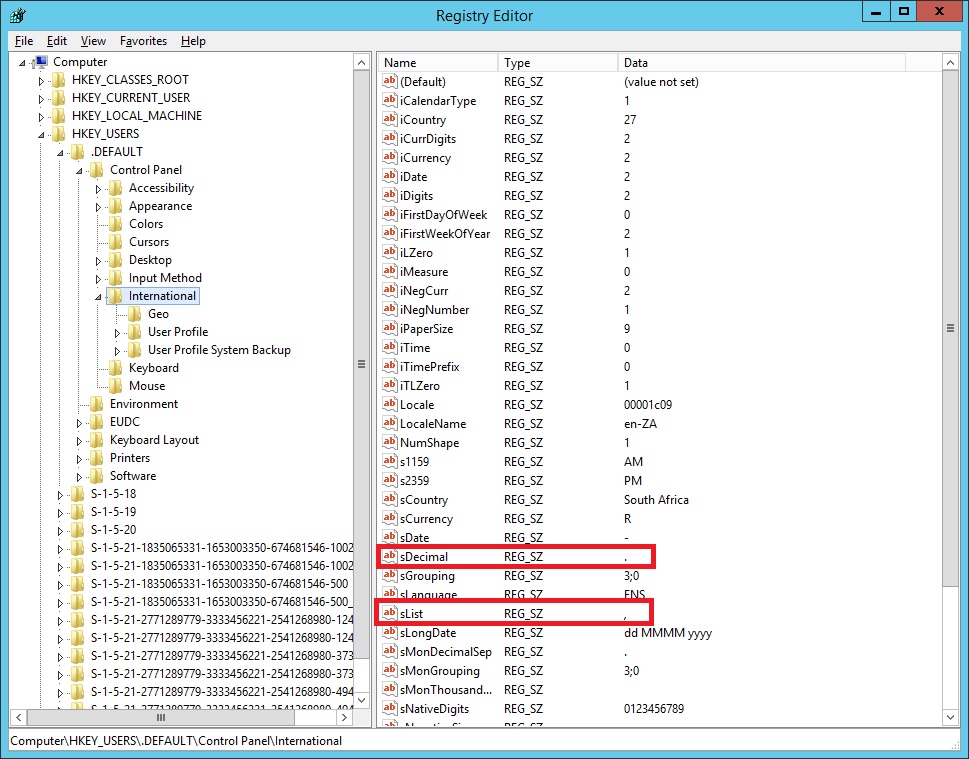Collapse the HKEY_USERS key
The height and width of the screenshot is (759, 969).
pyautogui.click(x=41, y=135)
